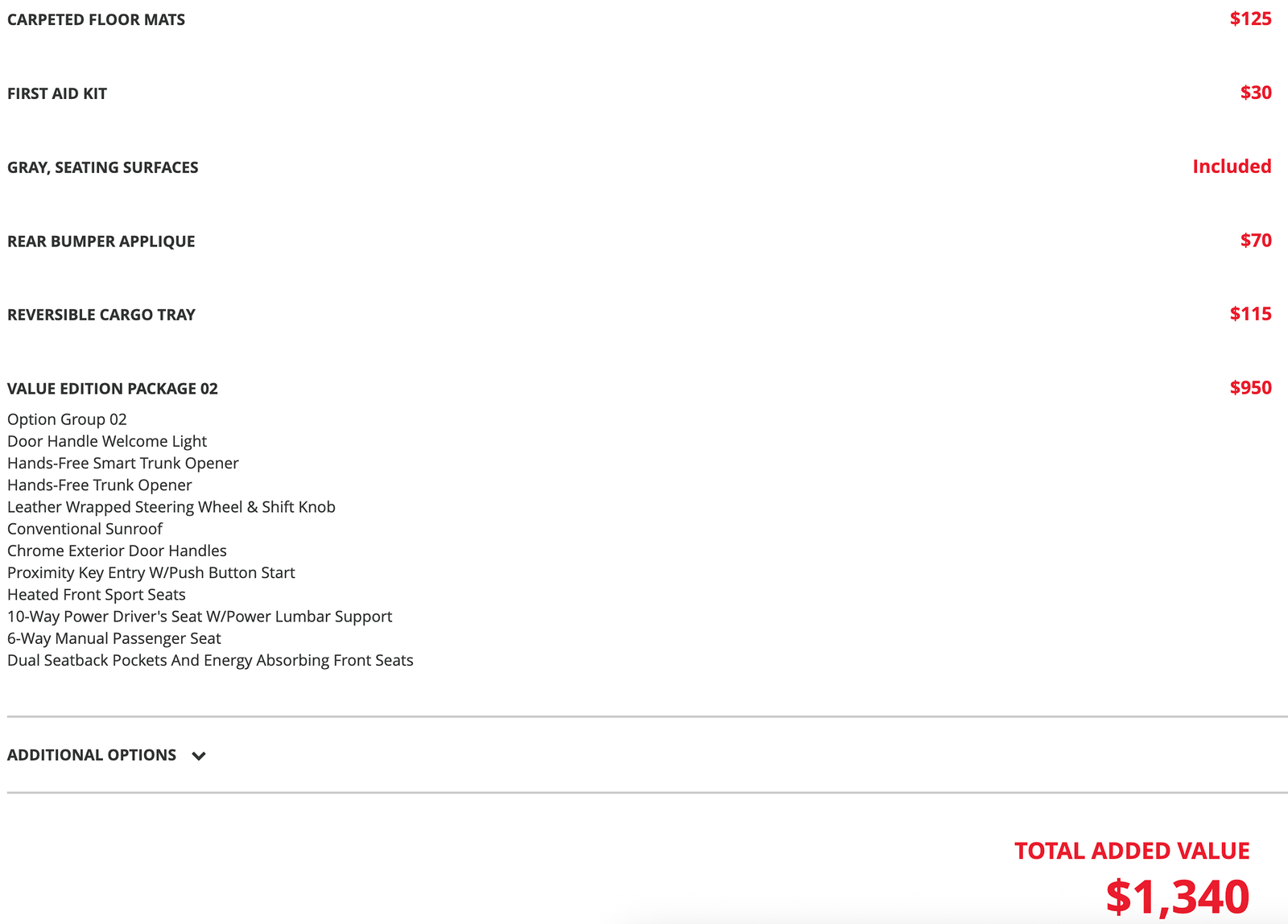
Task: Select the $30 first aid kit price
Action: click(1255, 93)
